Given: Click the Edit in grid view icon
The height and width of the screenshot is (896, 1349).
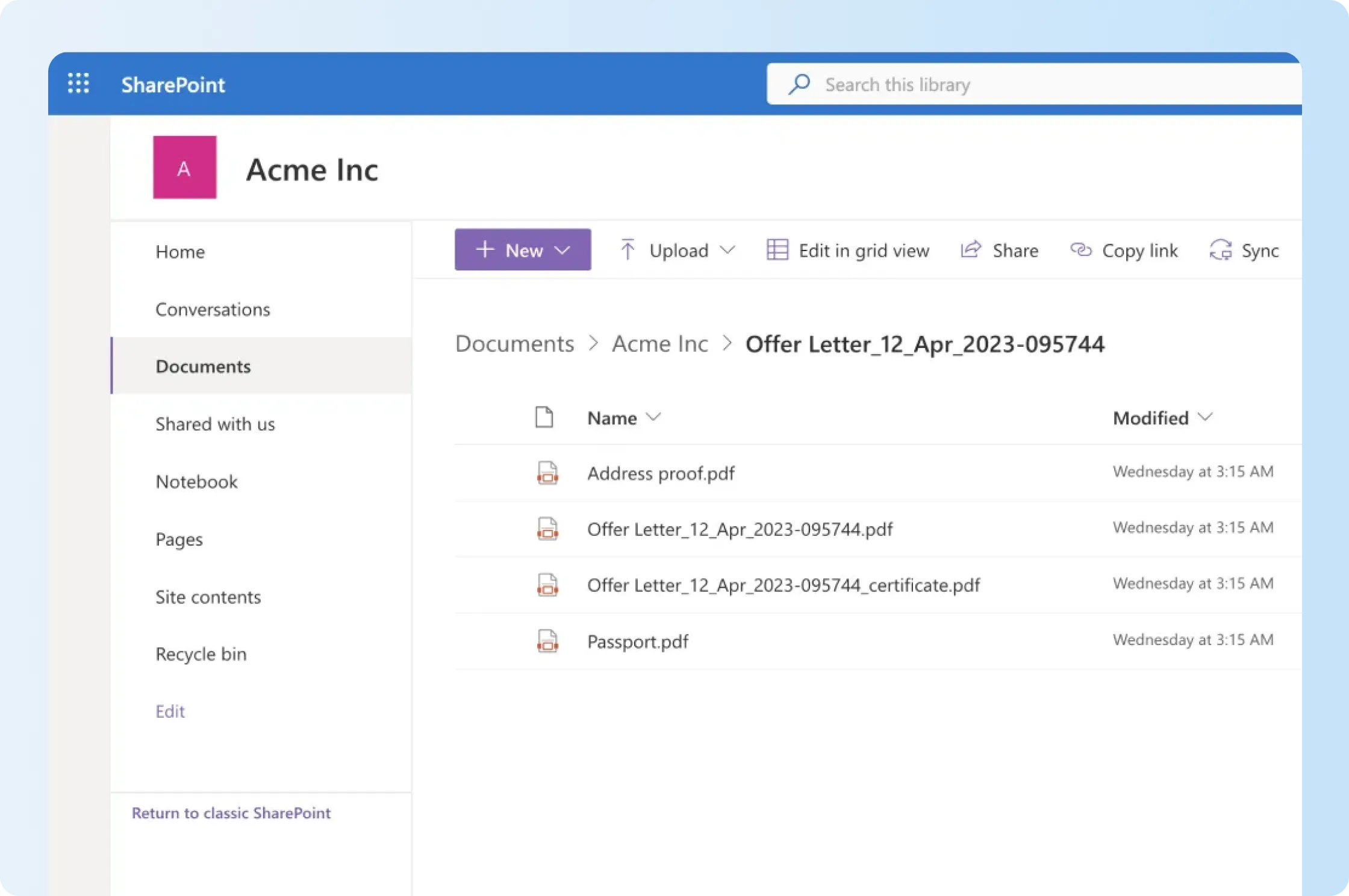Looking at the screenshot, I should (777, 249).
